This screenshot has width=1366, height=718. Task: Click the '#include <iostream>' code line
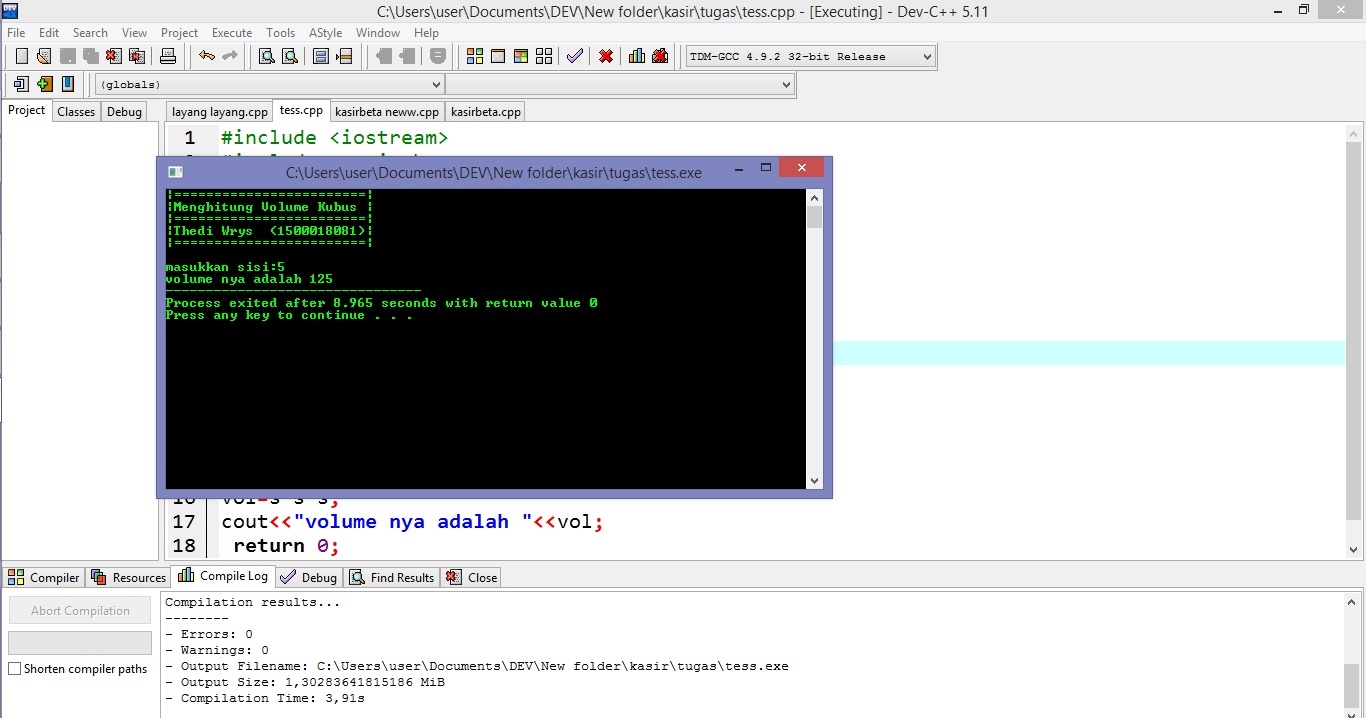[335, 138]
